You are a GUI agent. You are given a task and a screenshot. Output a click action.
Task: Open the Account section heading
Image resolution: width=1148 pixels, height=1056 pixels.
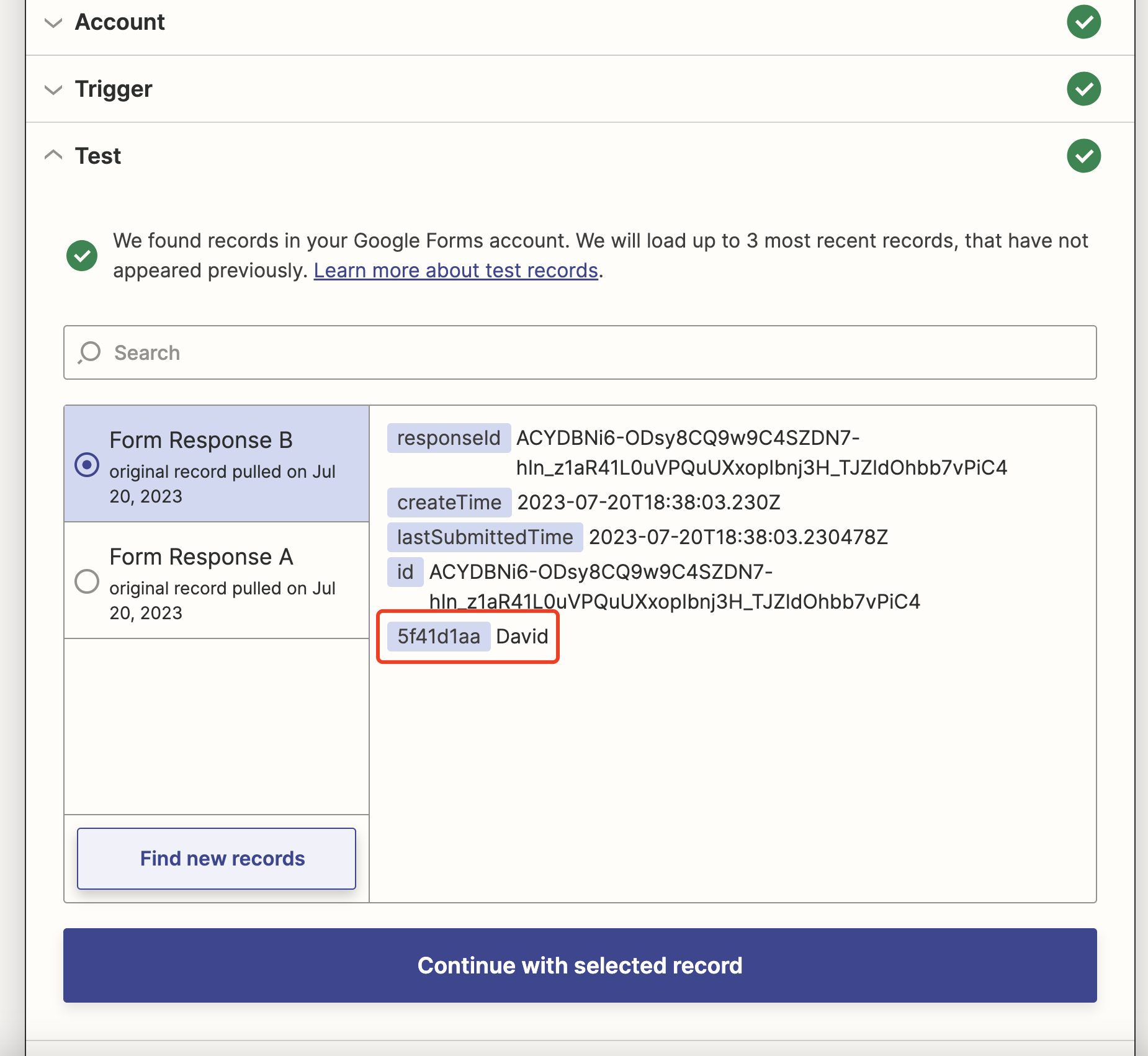point(120,22)
